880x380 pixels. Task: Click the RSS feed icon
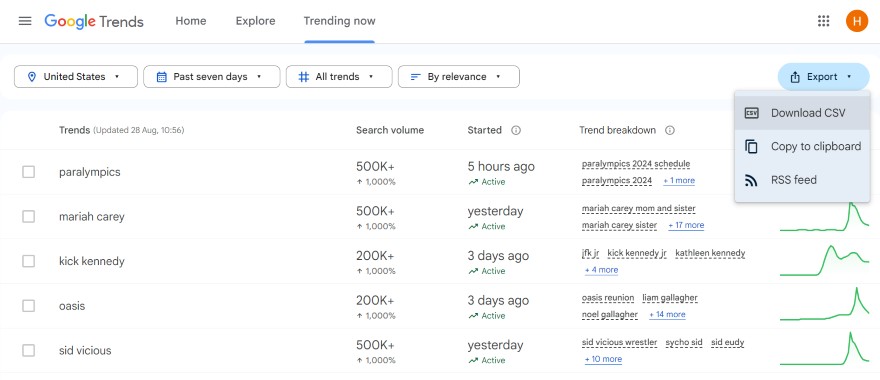751,180
